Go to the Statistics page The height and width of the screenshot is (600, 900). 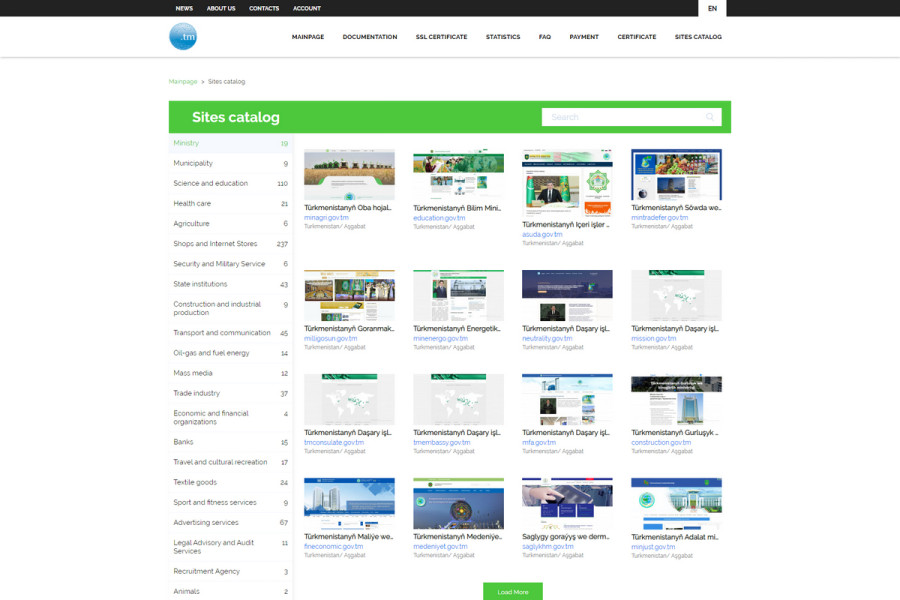503,37
